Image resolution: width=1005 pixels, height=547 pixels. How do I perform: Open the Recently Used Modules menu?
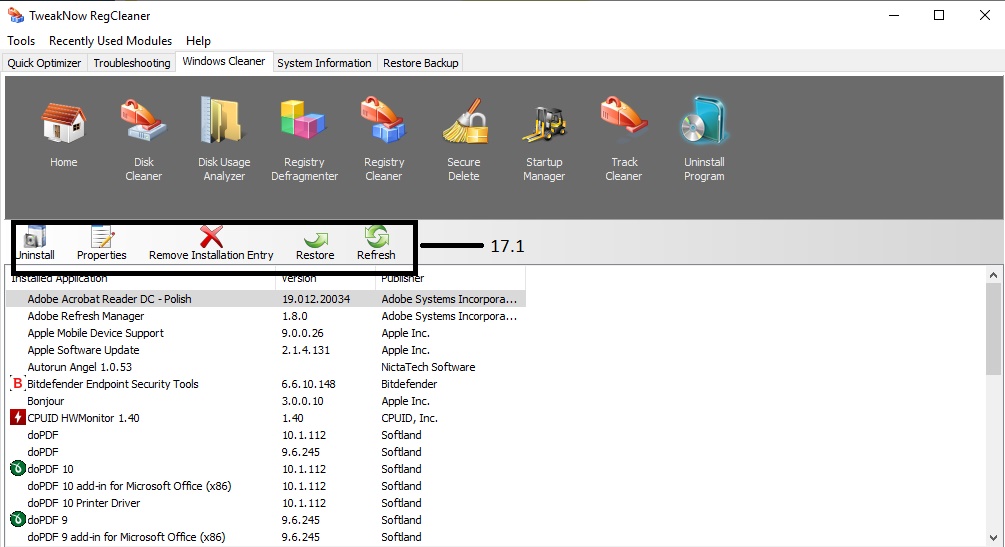110,40
